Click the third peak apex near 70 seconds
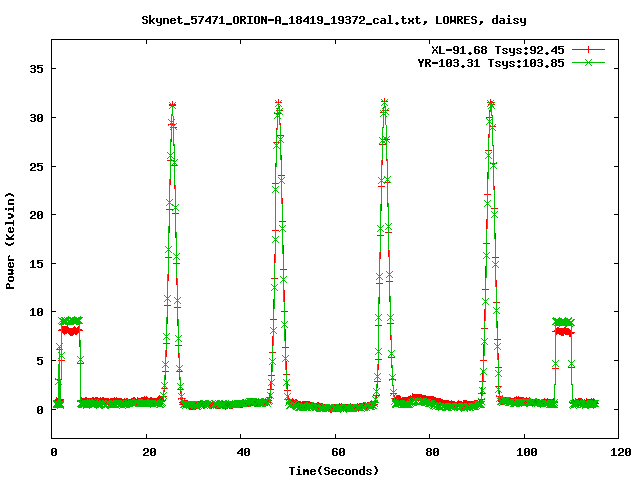This screenshot has height=480, width=640. tap(384, 102)
